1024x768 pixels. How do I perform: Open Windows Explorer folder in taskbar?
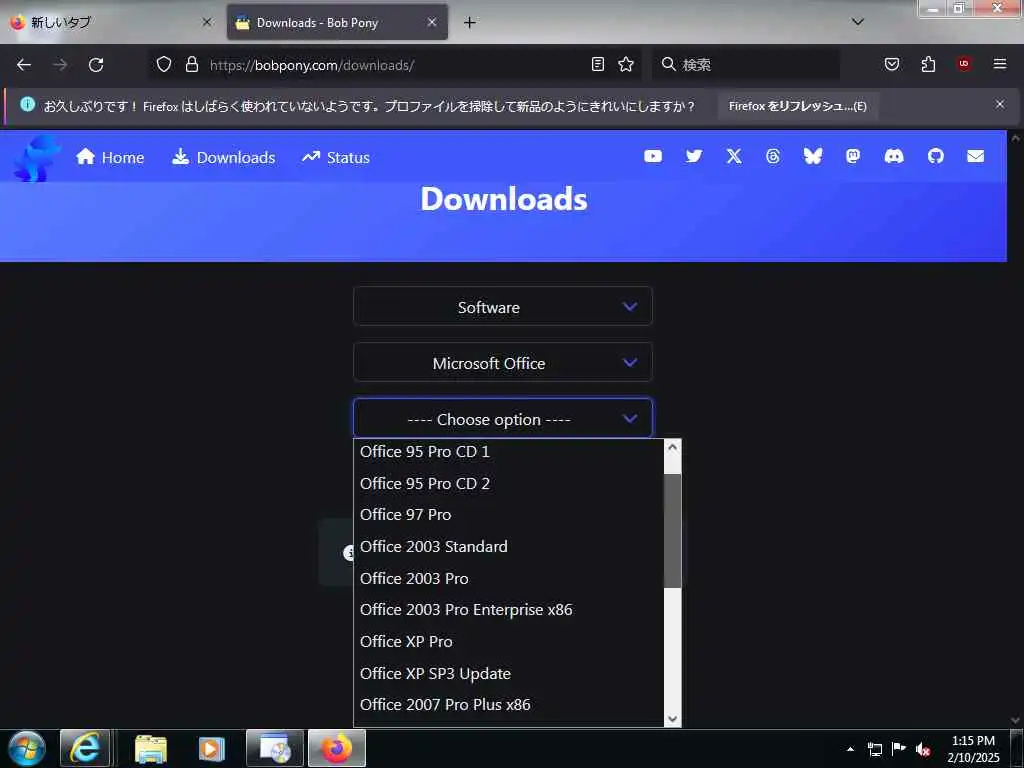point(151,748)
